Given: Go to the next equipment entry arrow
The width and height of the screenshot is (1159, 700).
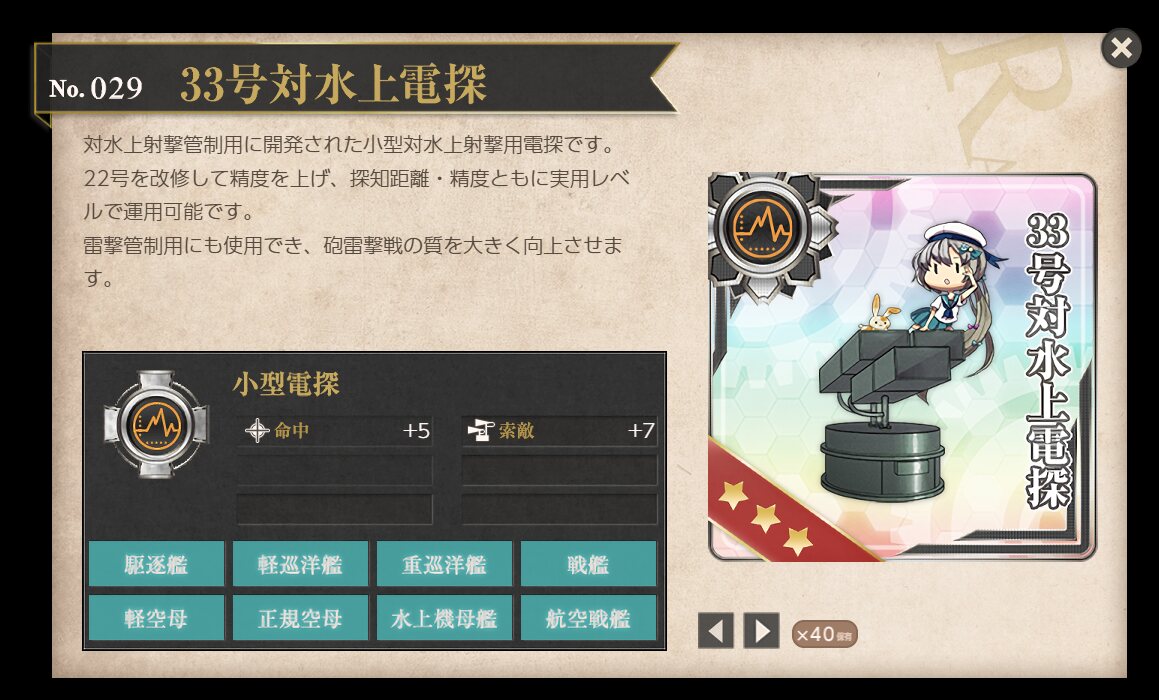Looking at the screenshot, I should pyautogui.click(x=761, y=631).
